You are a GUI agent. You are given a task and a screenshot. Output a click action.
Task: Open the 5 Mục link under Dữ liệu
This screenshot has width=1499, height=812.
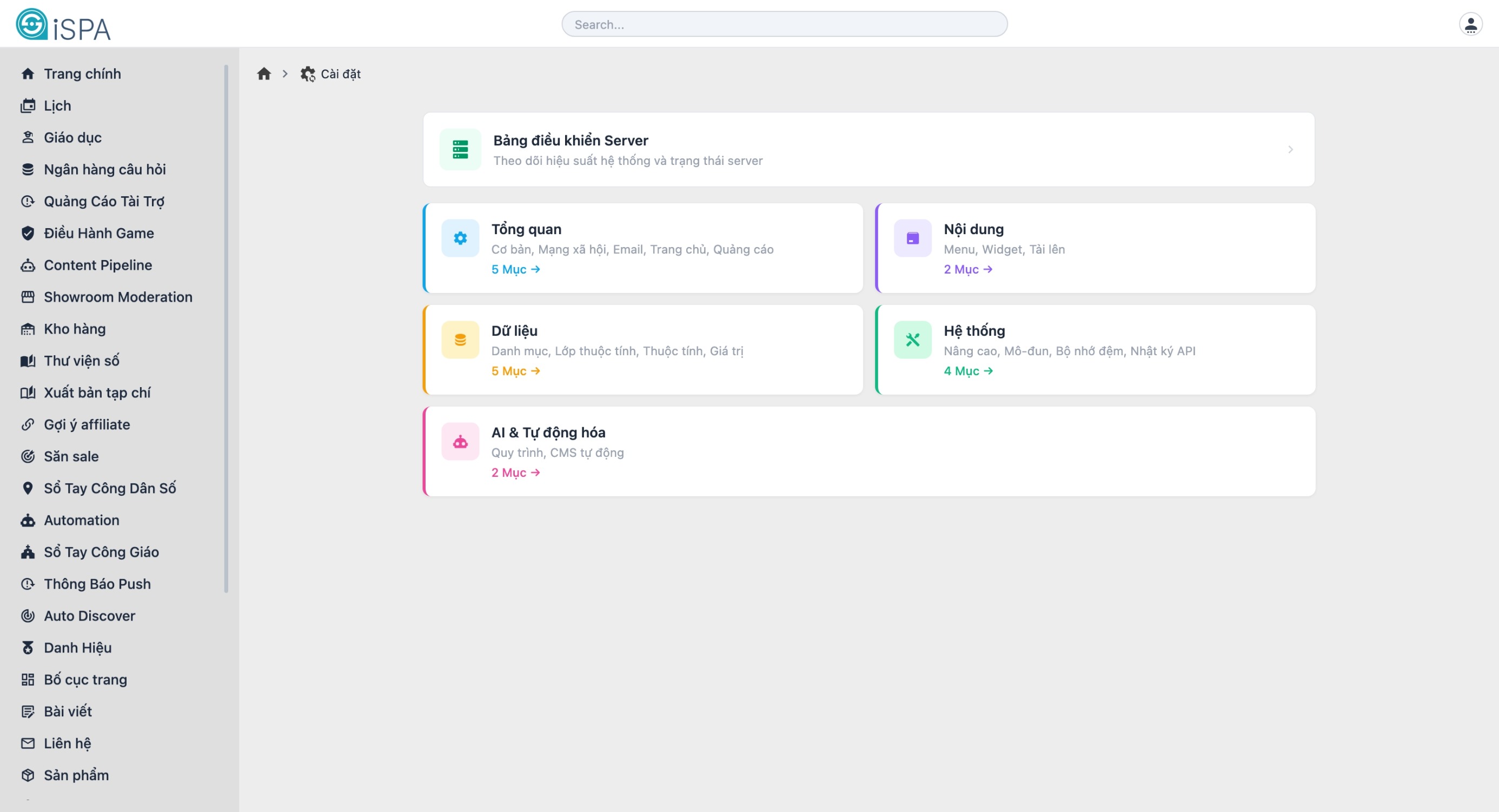pyautogui.click(x=515, y=371)
